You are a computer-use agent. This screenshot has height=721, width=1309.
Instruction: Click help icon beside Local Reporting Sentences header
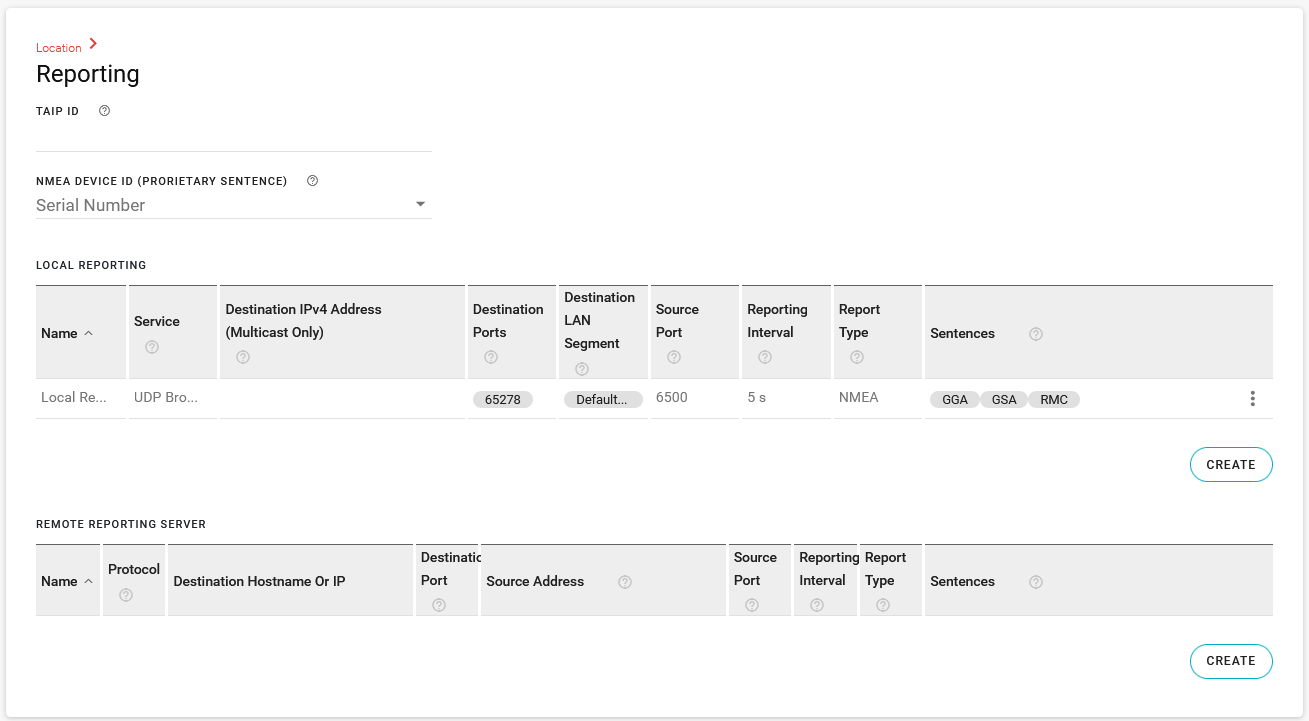tap(1036, 334)
